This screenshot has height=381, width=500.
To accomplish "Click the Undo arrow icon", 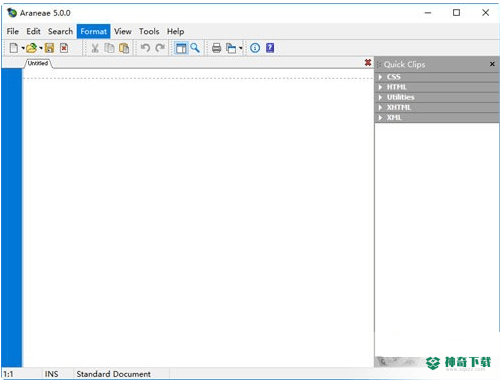I will click(145, 48).
